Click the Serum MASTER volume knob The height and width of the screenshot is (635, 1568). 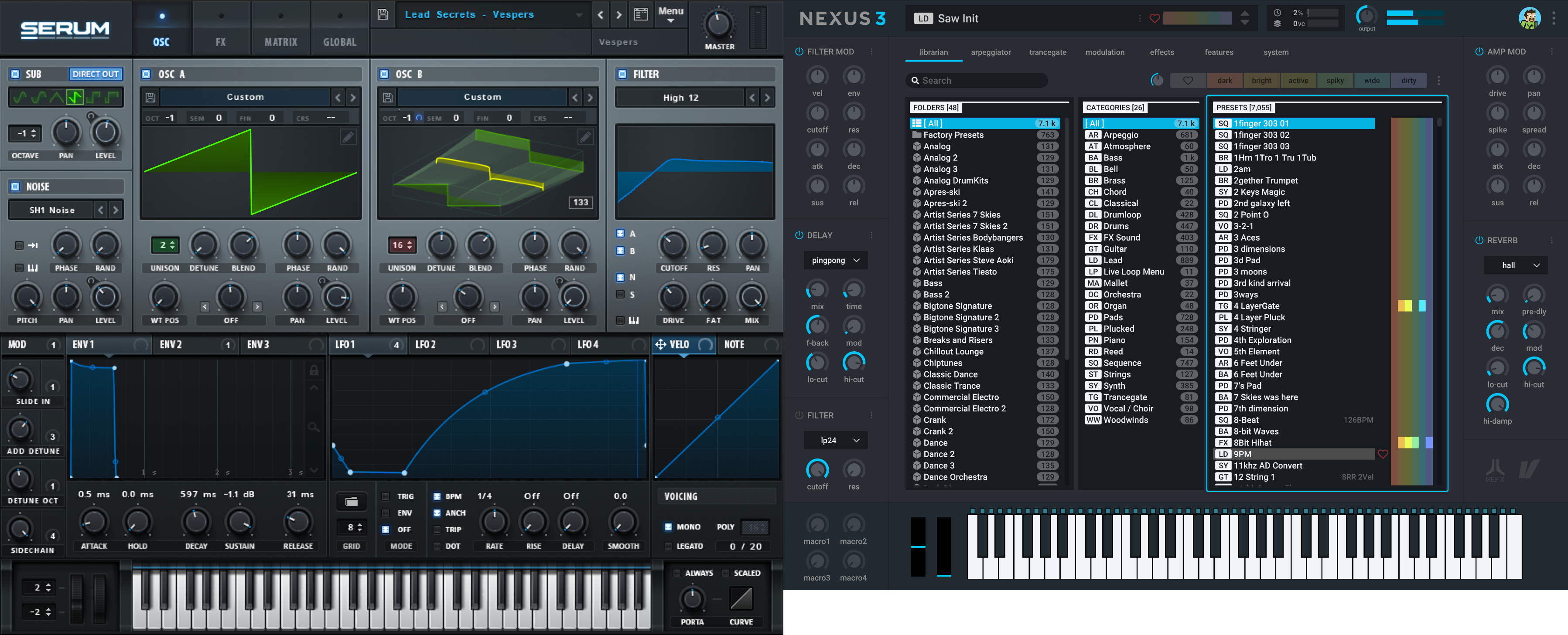719,24
